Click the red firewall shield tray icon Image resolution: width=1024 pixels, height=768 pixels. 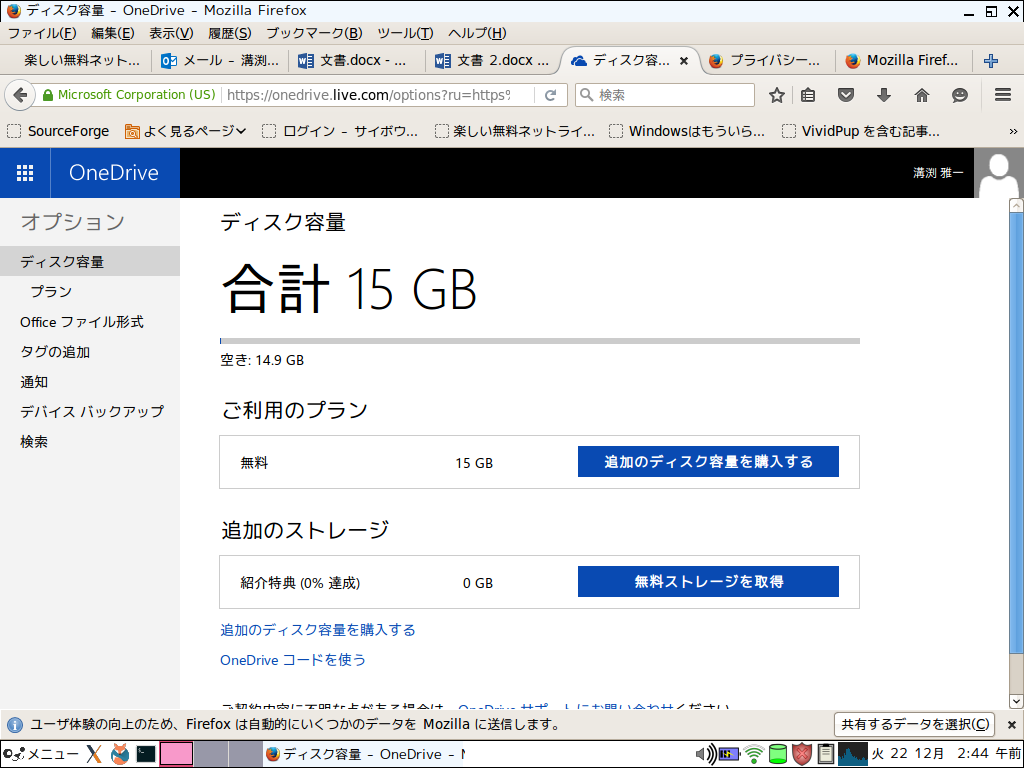pyautogui.click(x=802, y=754)
